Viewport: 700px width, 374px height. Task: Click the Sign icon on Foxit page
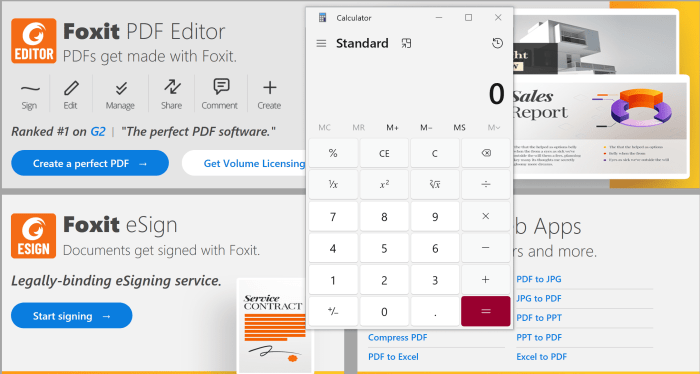click(x=29, y=89)
